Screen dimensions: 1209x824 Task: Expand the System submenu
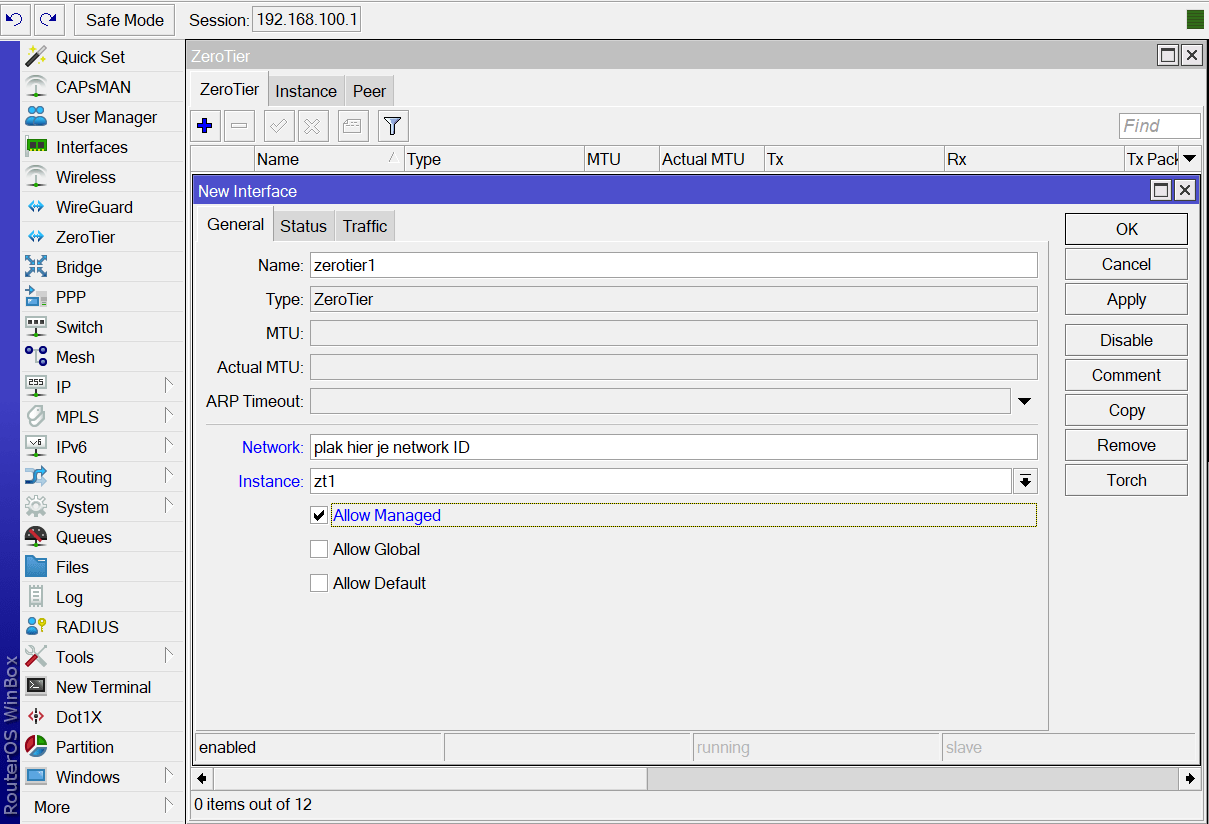tap(169, 506)
